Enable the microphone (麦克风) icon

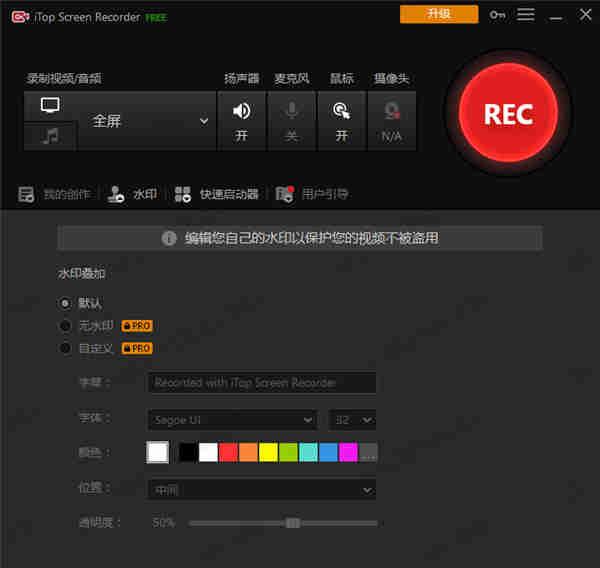click(x=291, y=112)
